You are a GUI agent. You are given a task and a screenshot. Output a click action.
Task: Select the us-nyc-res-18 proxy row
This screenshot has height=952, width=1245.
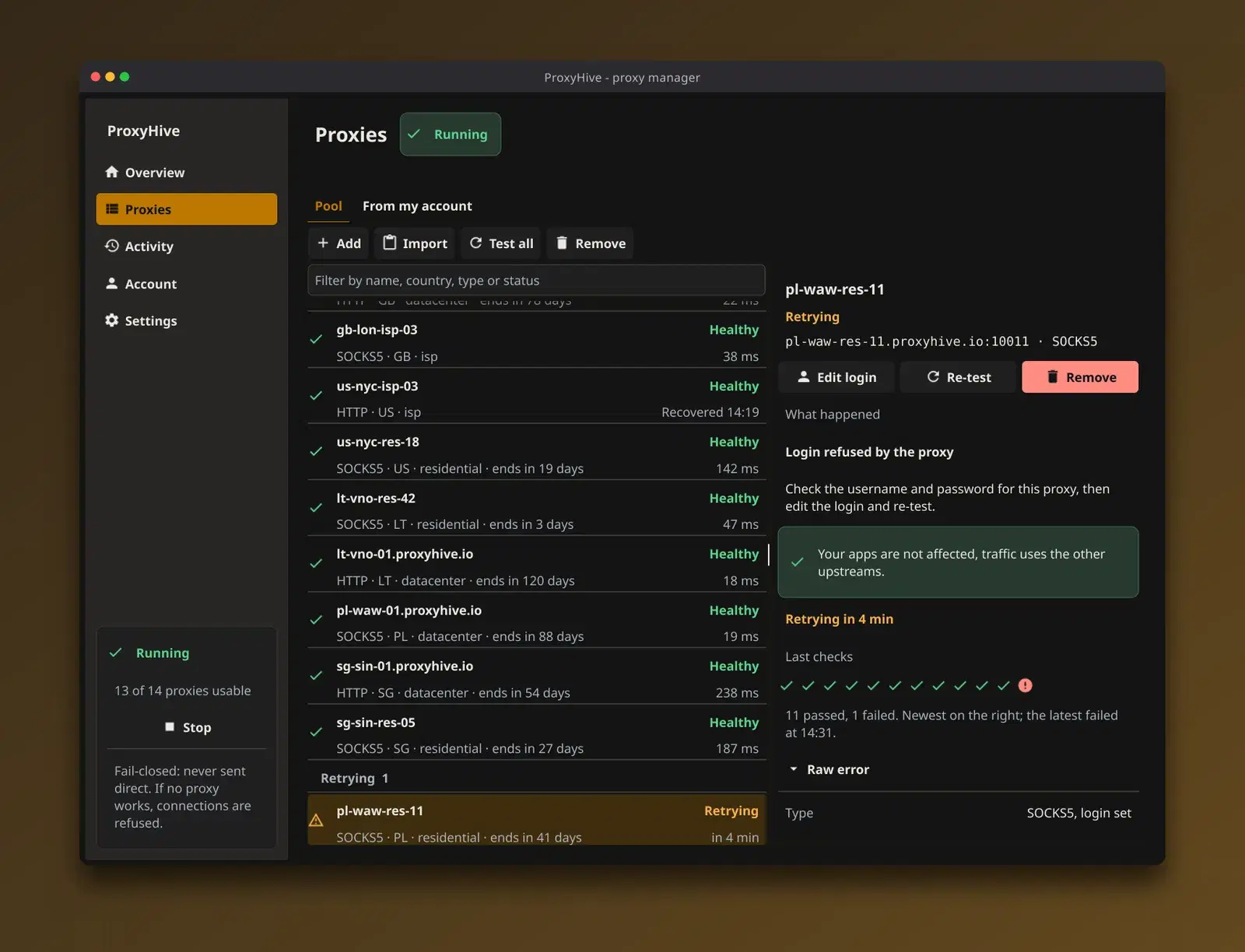click(x=537, y=452)
